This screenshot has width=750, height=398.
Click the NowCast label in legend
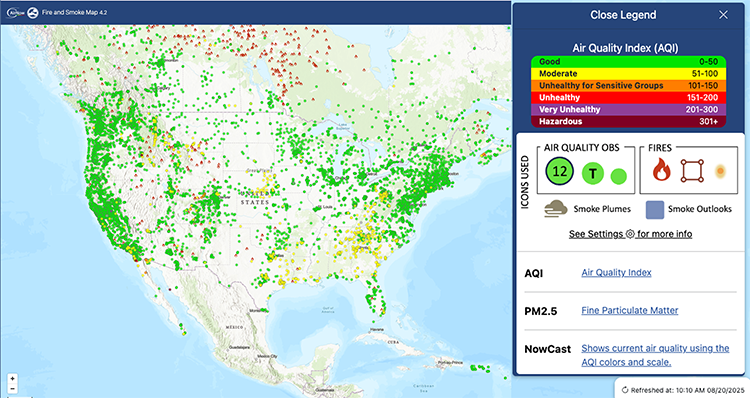548,349
